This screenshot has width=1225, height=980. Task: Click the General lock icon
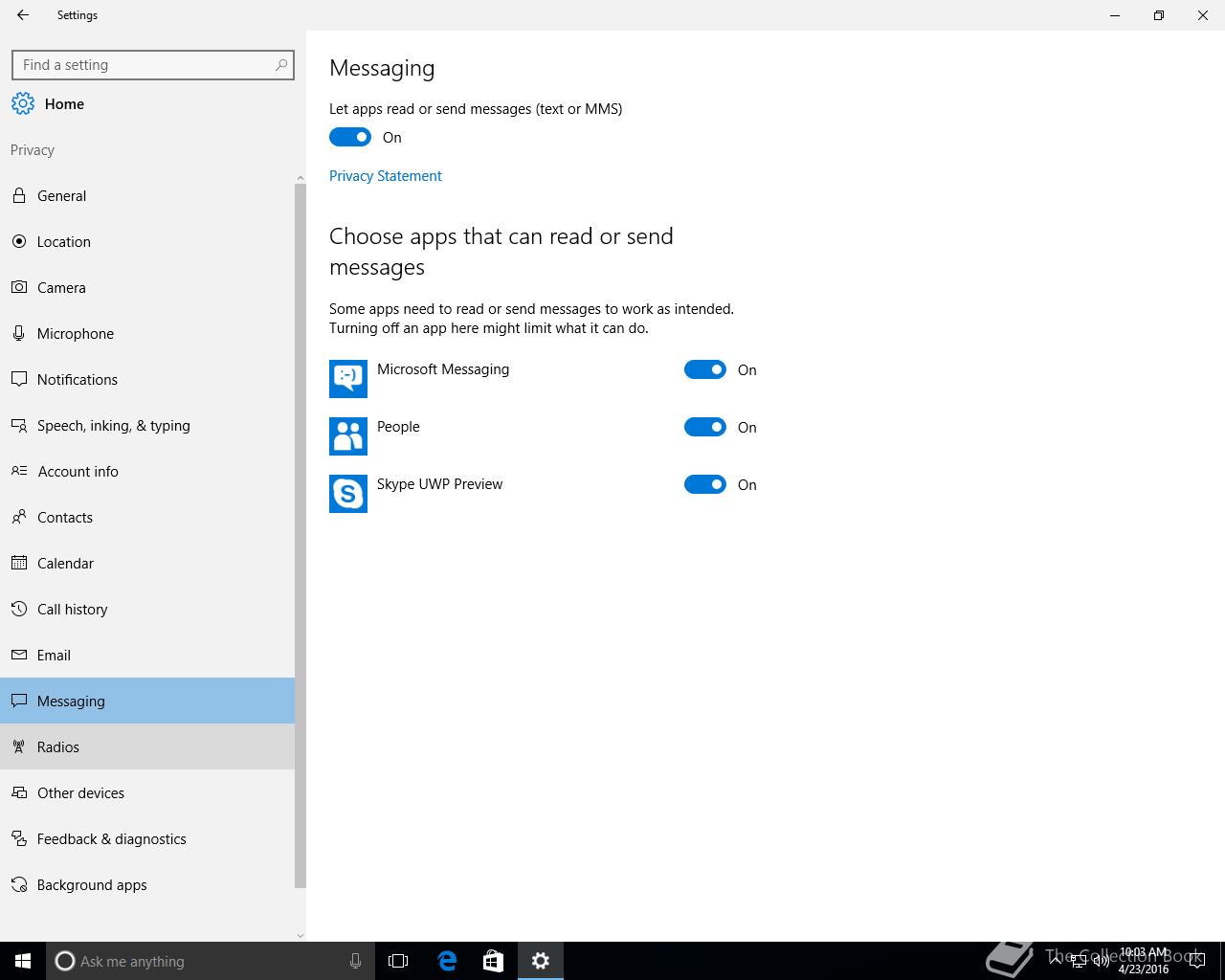pyautogui.click(x=18, y=195)
